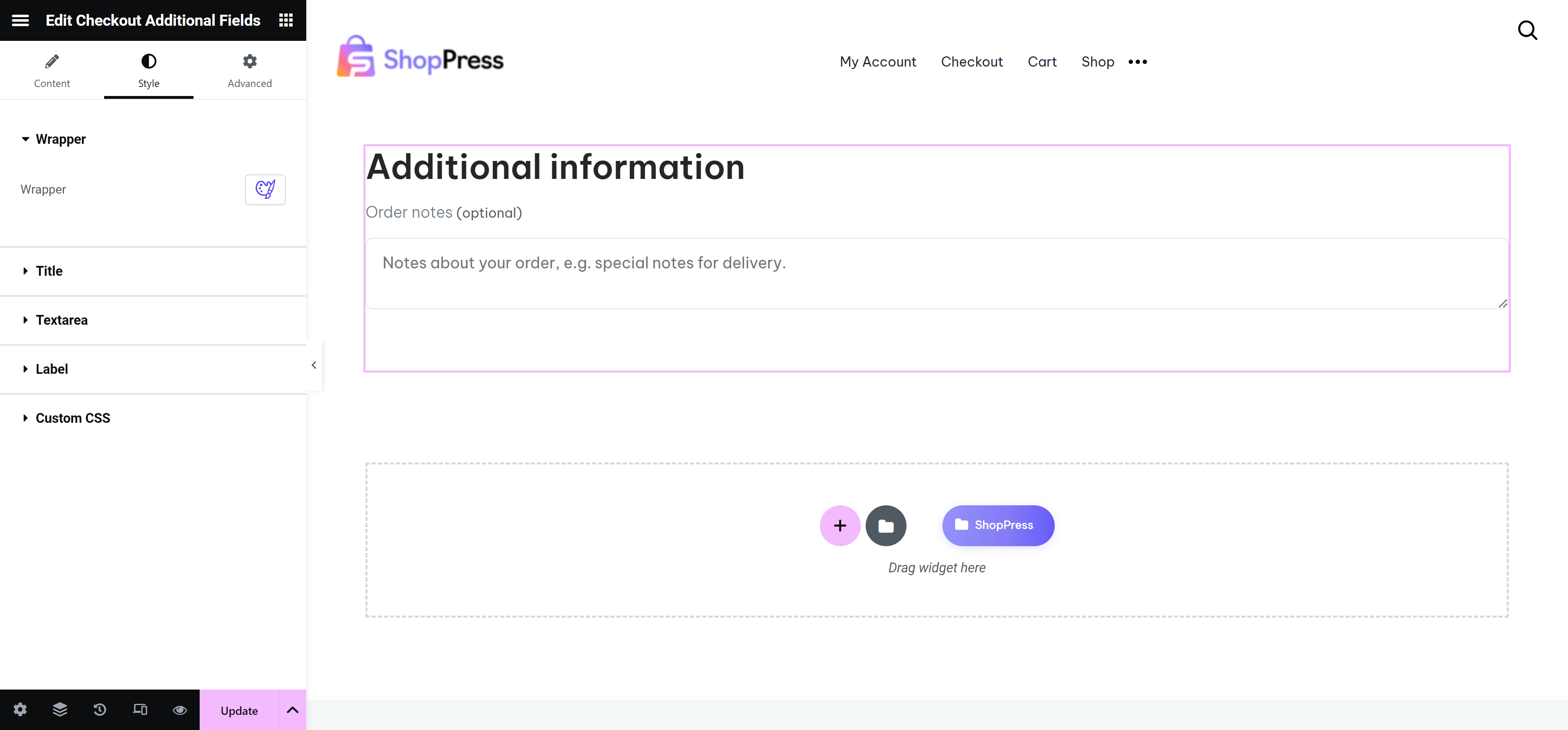
Task: Open Wrapper style palette editor
Action: 265,190
